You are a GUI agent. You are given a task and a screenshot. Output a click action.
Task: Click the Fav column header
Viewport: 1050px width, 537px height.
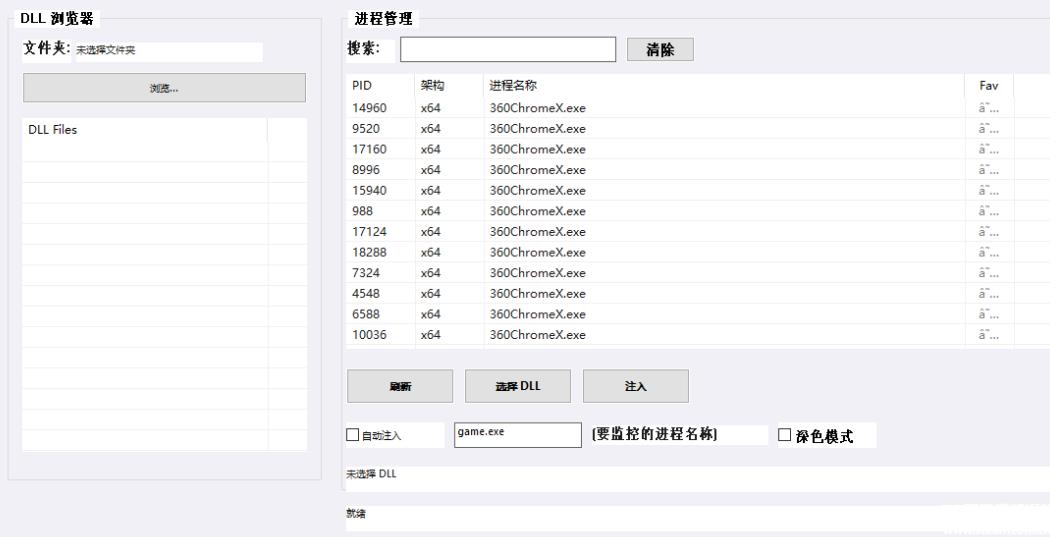pos(989,86)
